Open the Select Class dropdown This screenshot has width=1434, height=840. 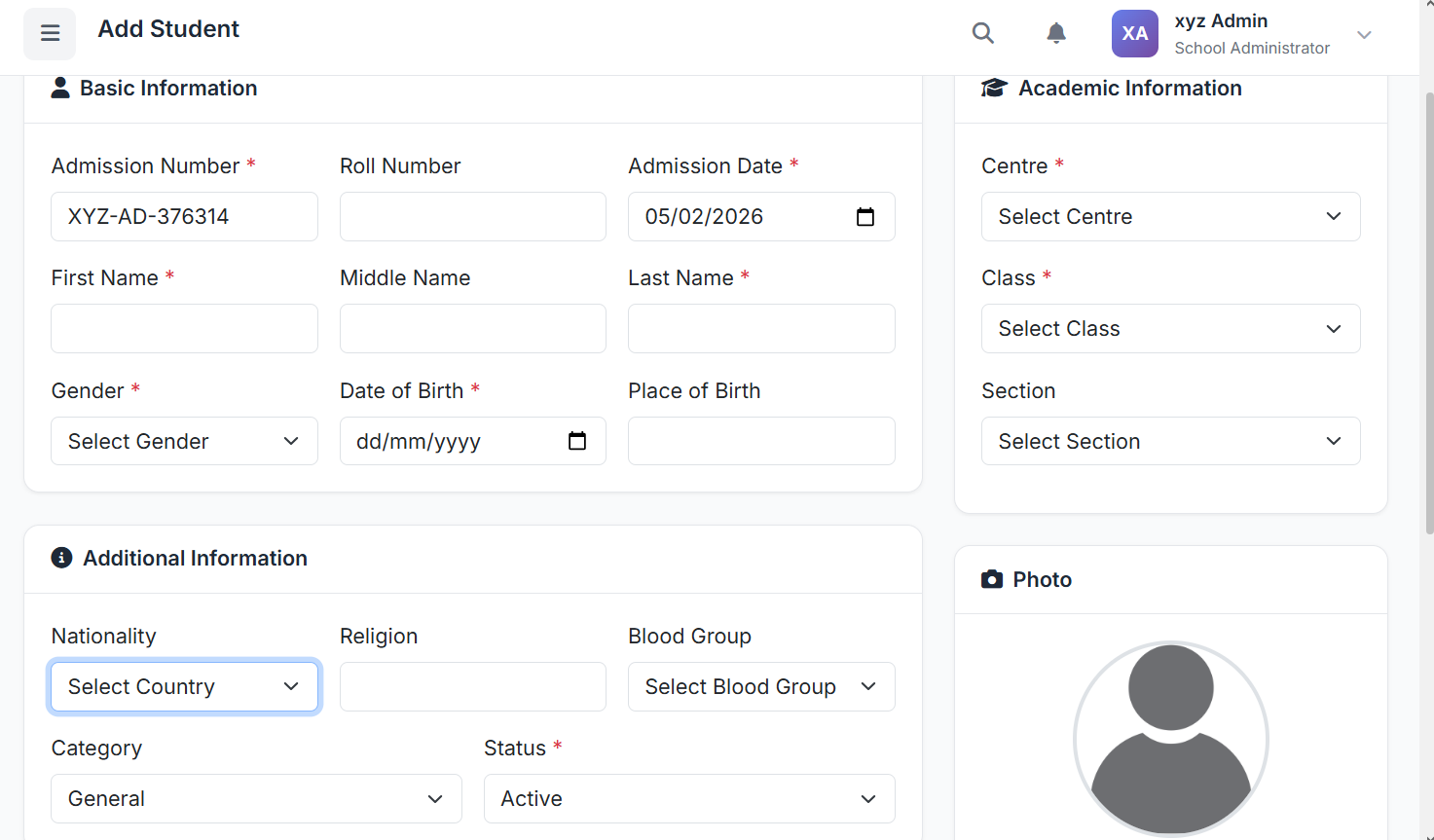point(1170,329)
